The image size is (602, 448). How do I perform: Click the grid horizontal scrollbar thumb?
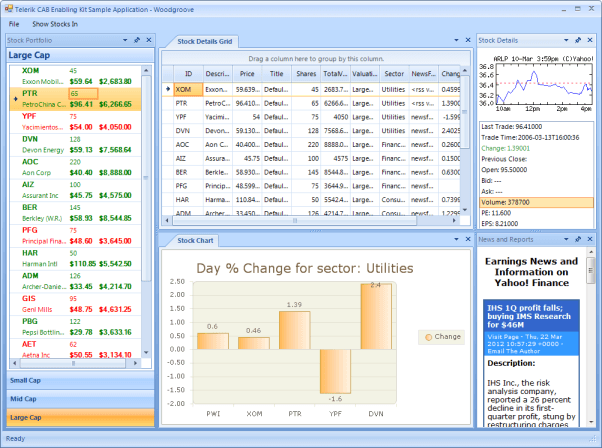tap(294, 221)
